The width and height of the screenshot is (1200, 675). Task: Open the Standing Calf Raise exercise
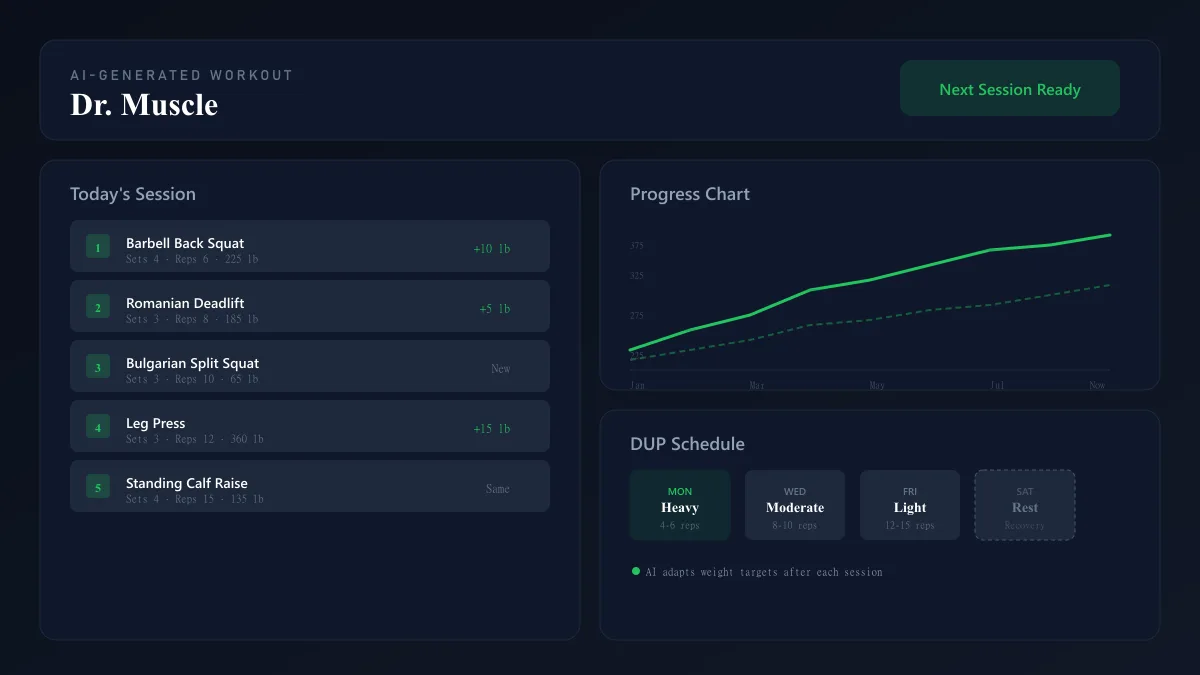310,486
